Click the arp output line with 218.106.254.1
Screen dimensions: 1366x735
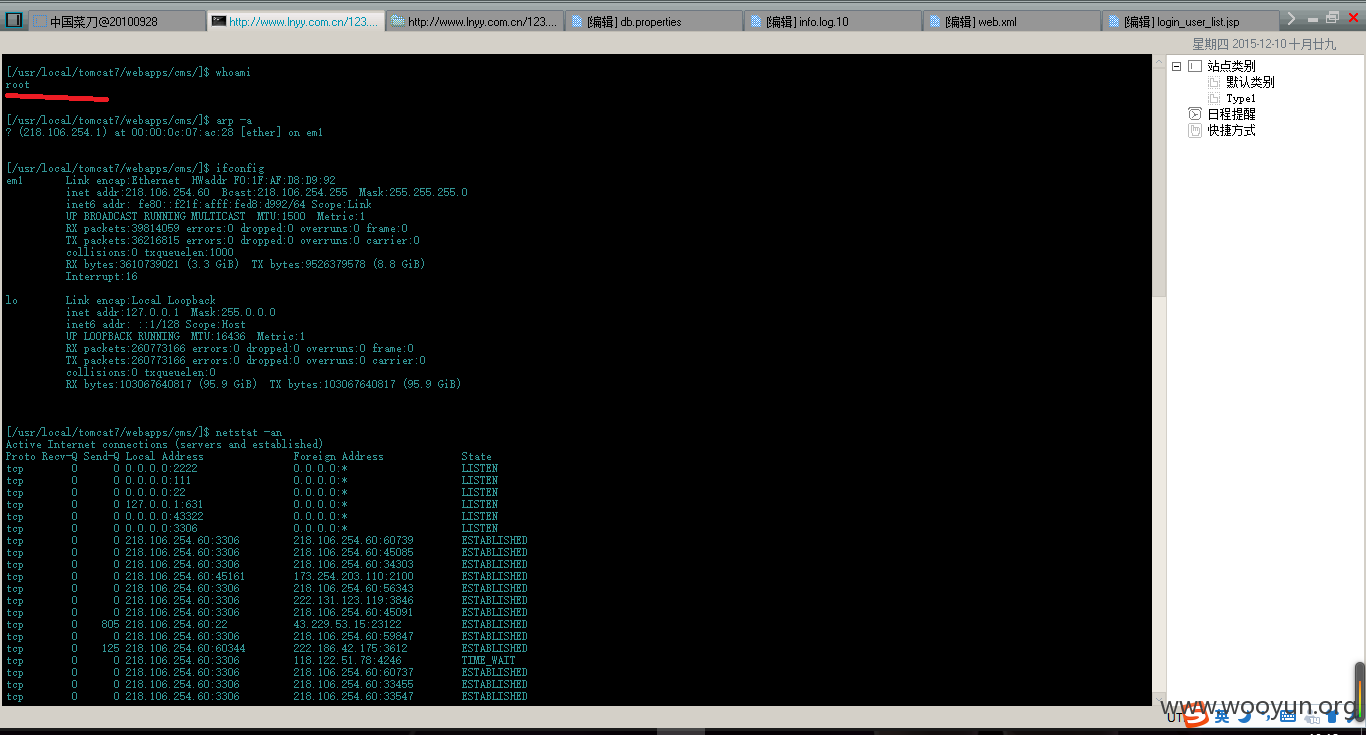(x=164, y=132)
